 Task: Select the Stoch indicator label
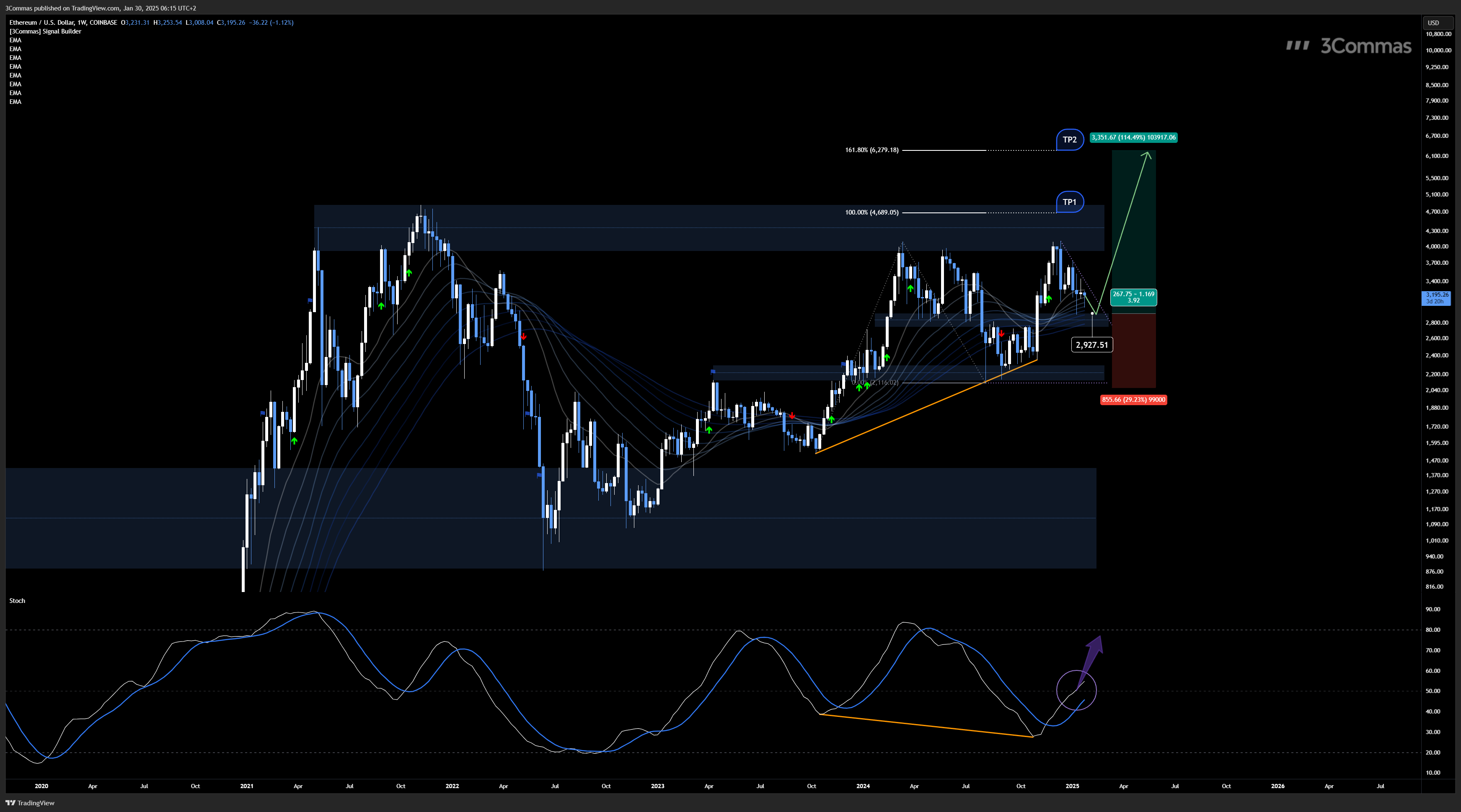click(17, 600)
